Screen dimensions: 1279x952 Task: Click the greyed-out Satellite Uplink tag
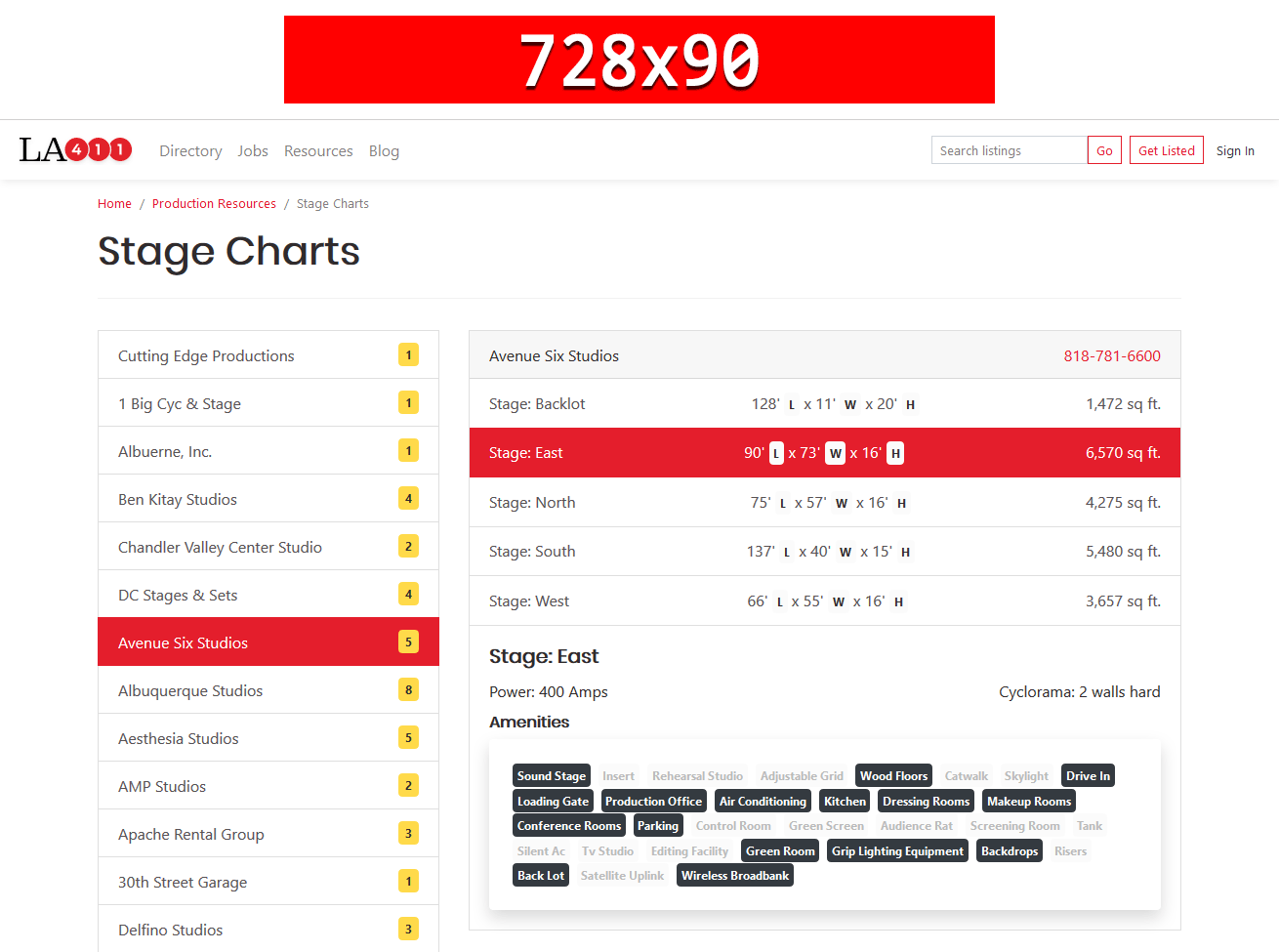622,875
